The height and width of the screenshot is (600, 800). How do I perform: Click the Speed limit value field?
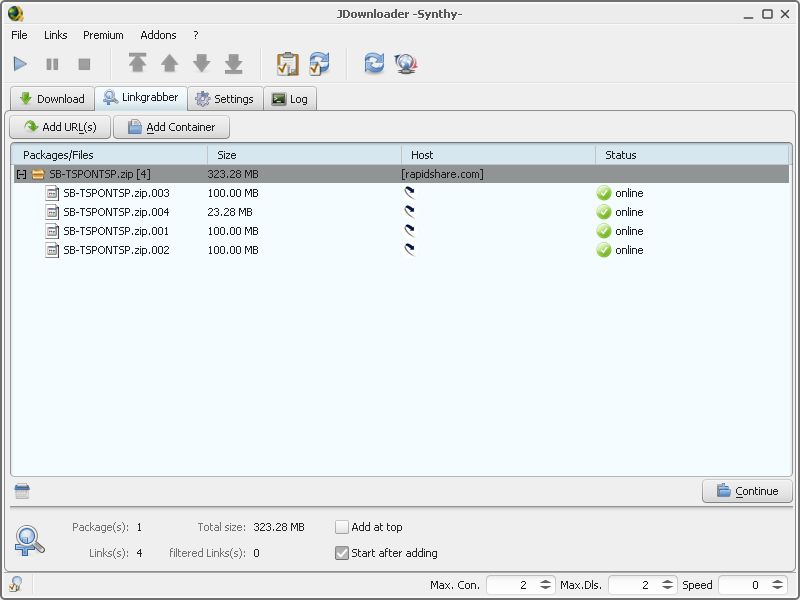pos(743,585)
